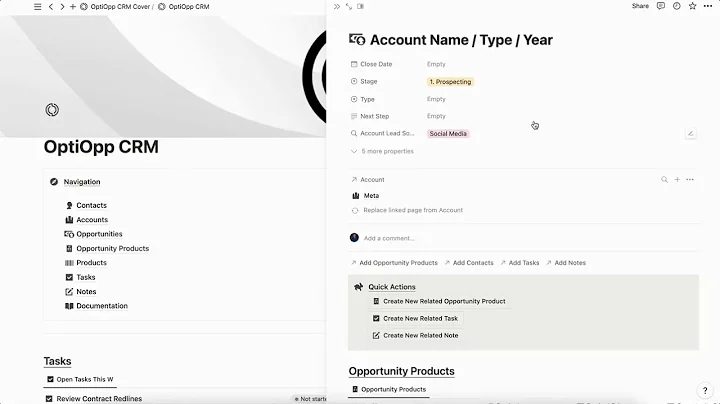Open Tasks in the Navigation list
Screen dimensions: 720x404
coord(80,277)
